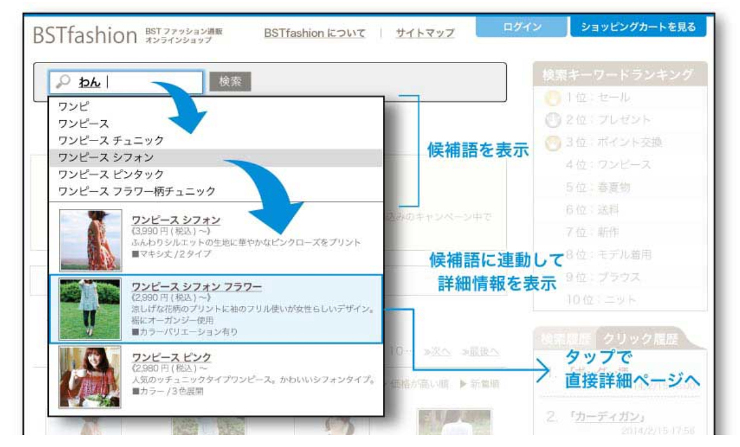Screen dimensions: 740x447
Task: Click the BSTfashion logo
Action: click(84, 34)
